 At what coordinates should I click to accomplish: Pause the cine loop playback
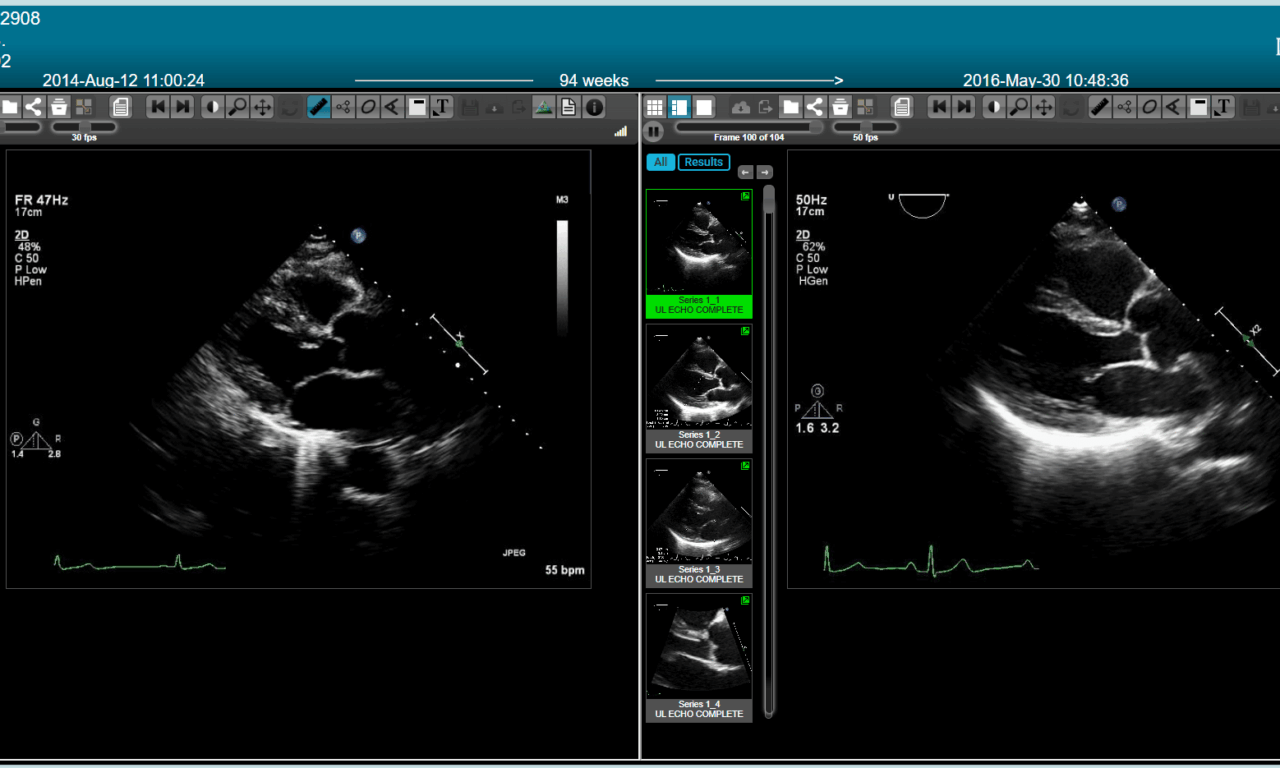pyautogui.click(x=654, y=130)
